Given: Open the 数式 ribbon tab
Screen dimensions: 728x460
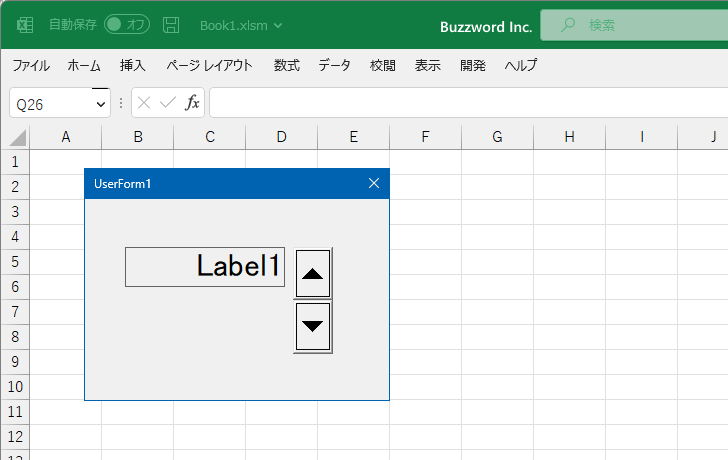Looking at the screenshot, I should (x=286, y=65).
